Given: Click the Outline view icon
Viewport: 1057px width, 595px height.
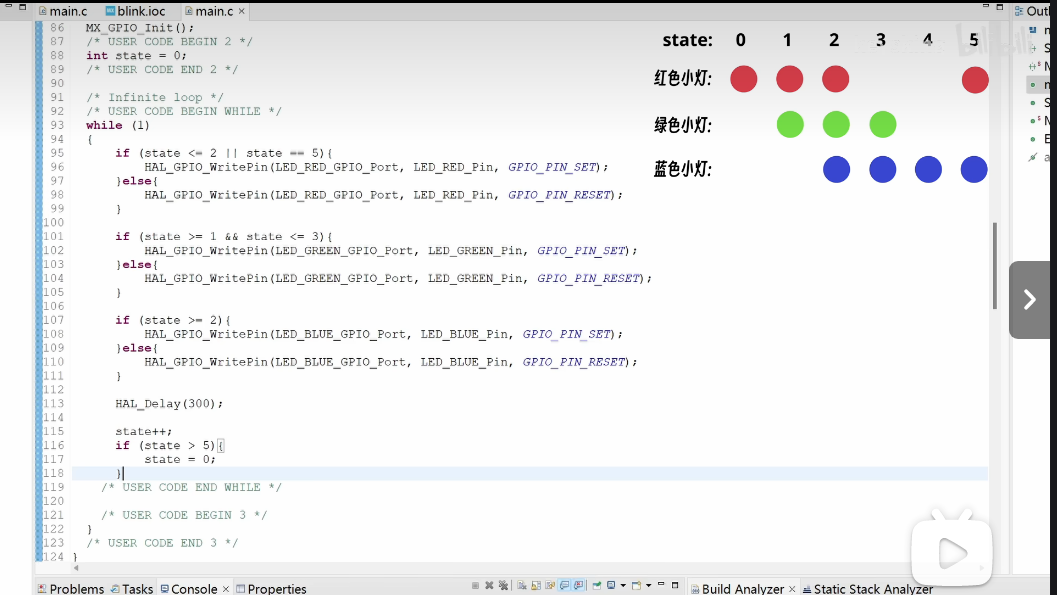Looking at the screenshot, I should pyautogui.click(x=1019, y=11).
